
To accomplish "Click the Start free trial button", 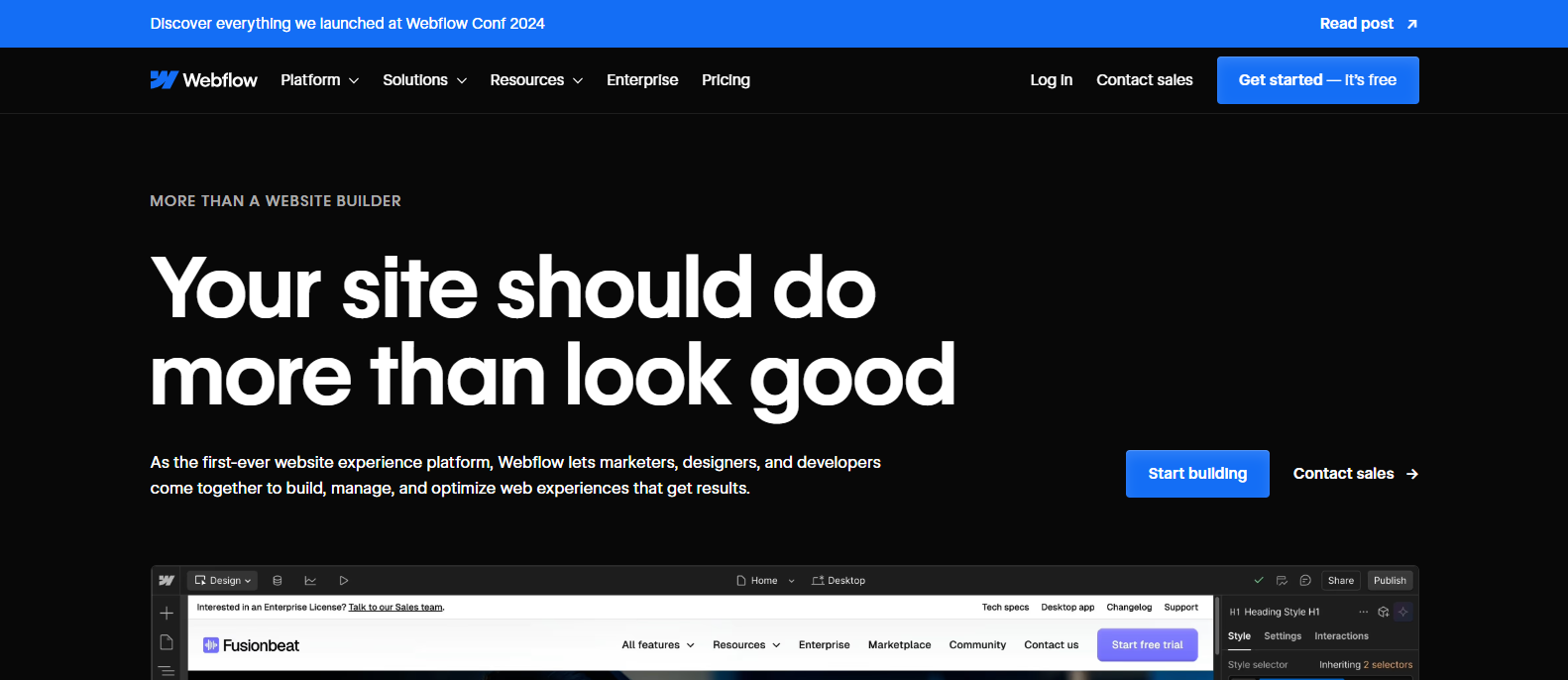I will [1147, 645].
